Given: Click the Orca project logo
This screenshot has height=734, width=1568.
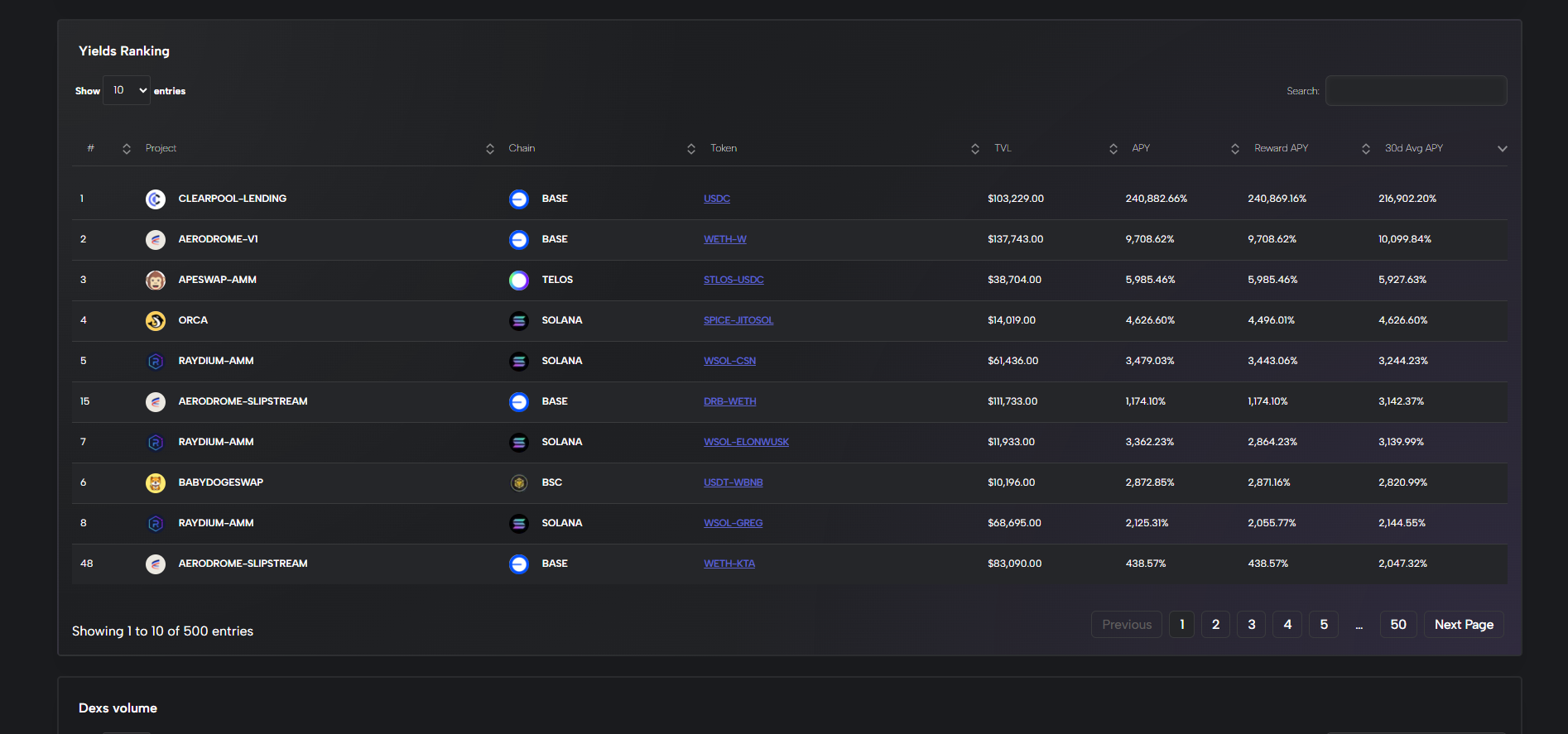Looking at the screenshot, I should point(155,321).
